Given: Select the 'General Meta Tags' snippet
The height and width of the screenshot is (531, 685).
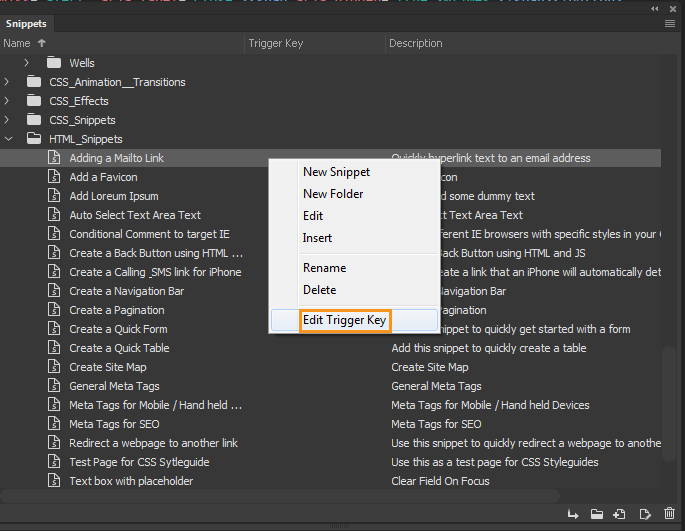Looking at the screenshot, I should [x=114, y=386].
